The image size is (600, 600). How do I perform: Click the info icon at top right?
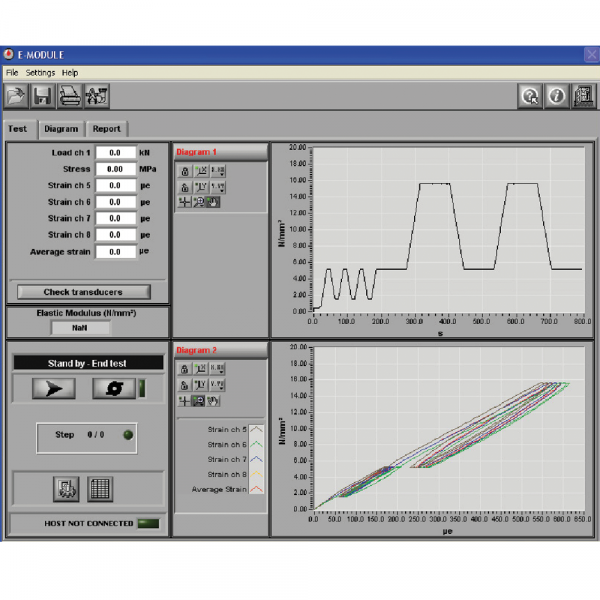click(x=555, y=95)
